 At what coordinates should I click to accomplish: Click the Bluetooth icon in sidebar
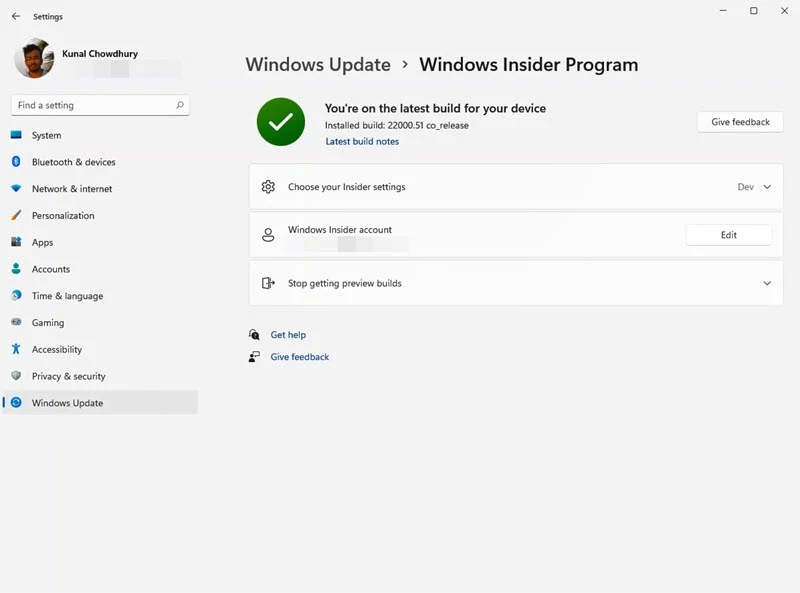[16, 162]
